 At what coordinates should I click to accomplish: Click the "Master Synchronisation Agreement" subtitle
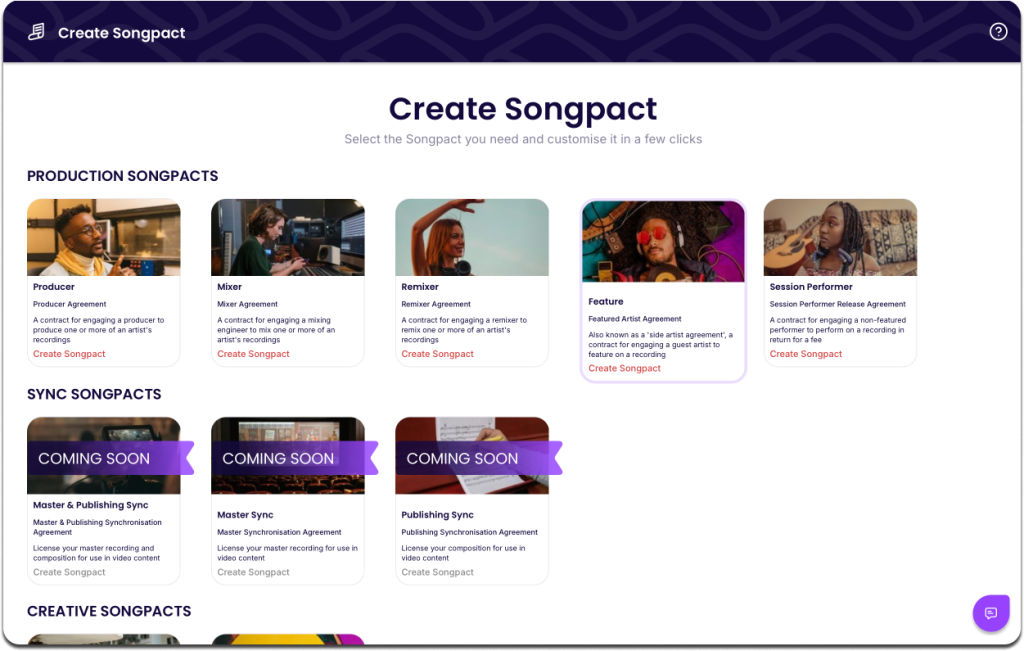click(x=280, y=532)
